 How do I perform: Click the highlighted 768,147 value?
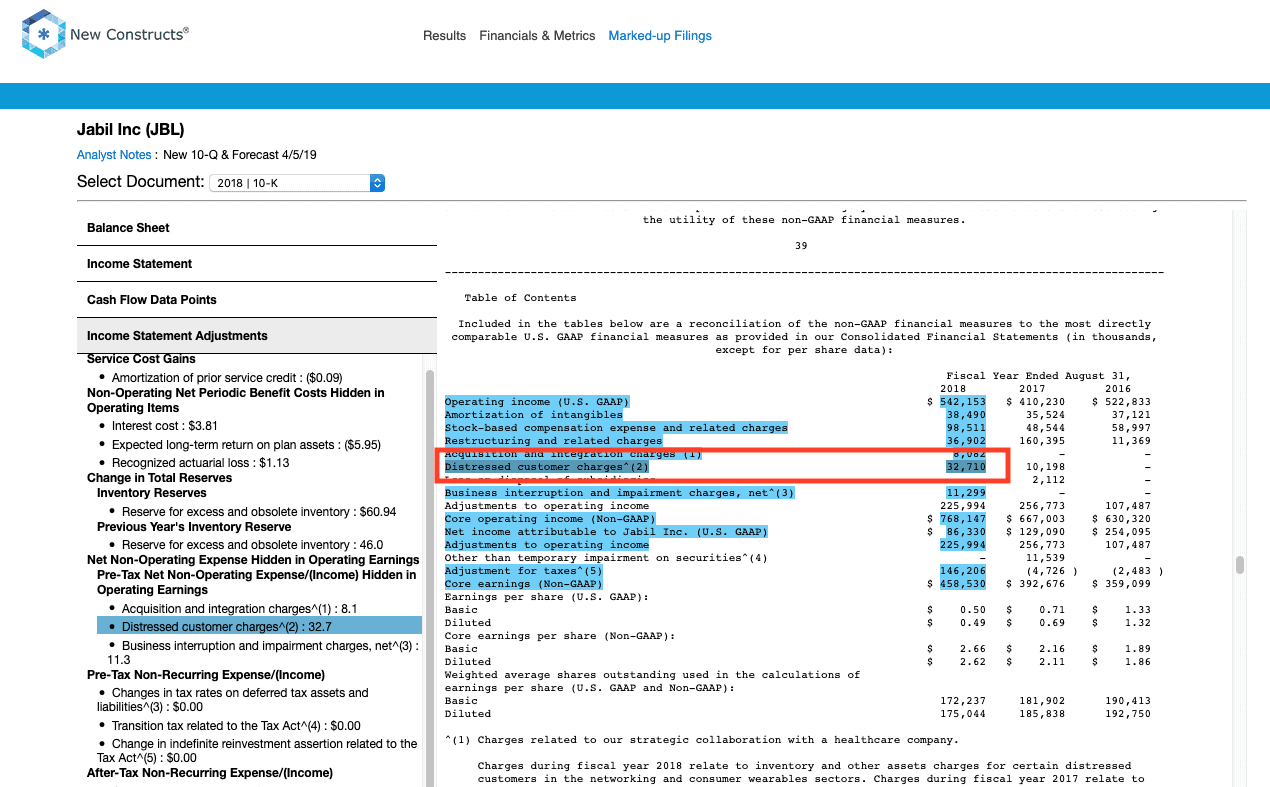(x=963, y=519)
